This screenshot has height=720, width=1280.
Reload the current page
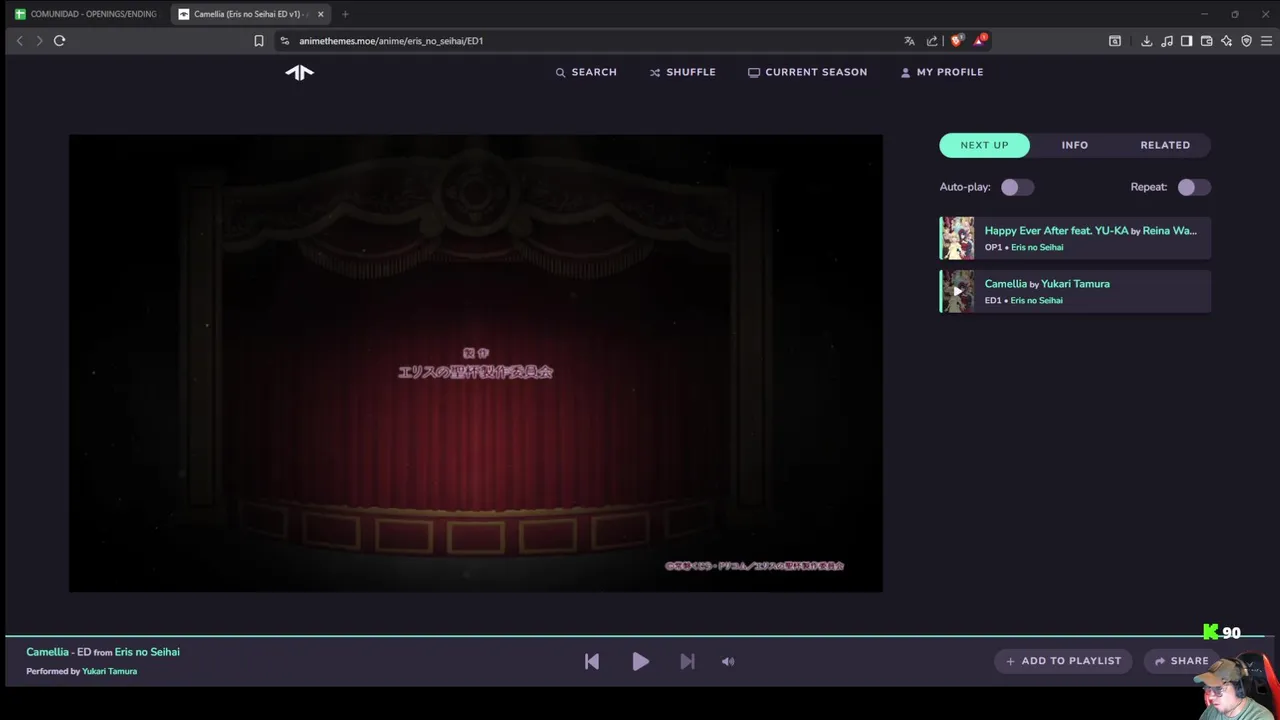(59, 41)
